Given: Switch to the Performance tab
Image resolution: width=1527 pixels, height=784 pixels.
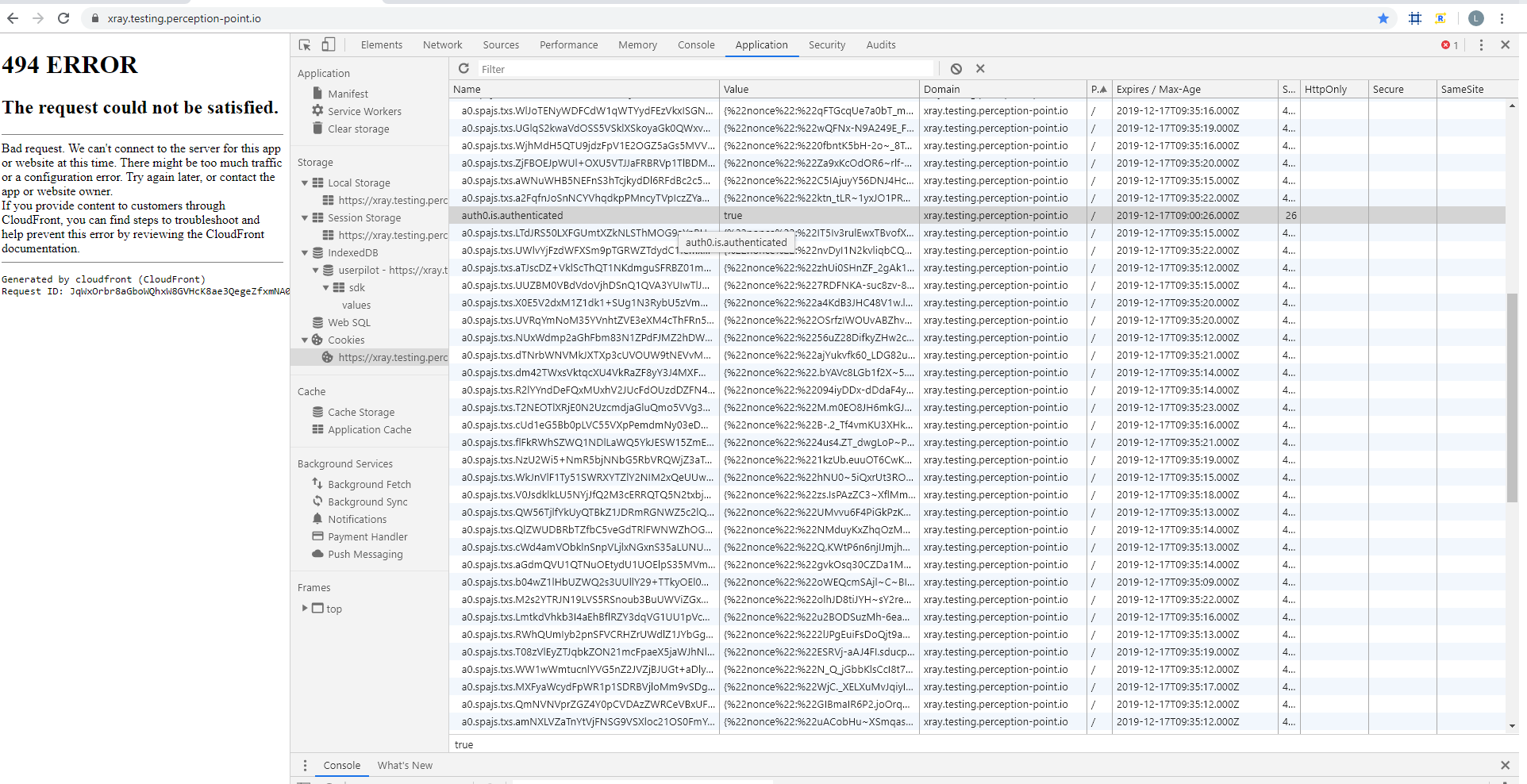Looking at the screenshot, I should (x=569, y=45).
